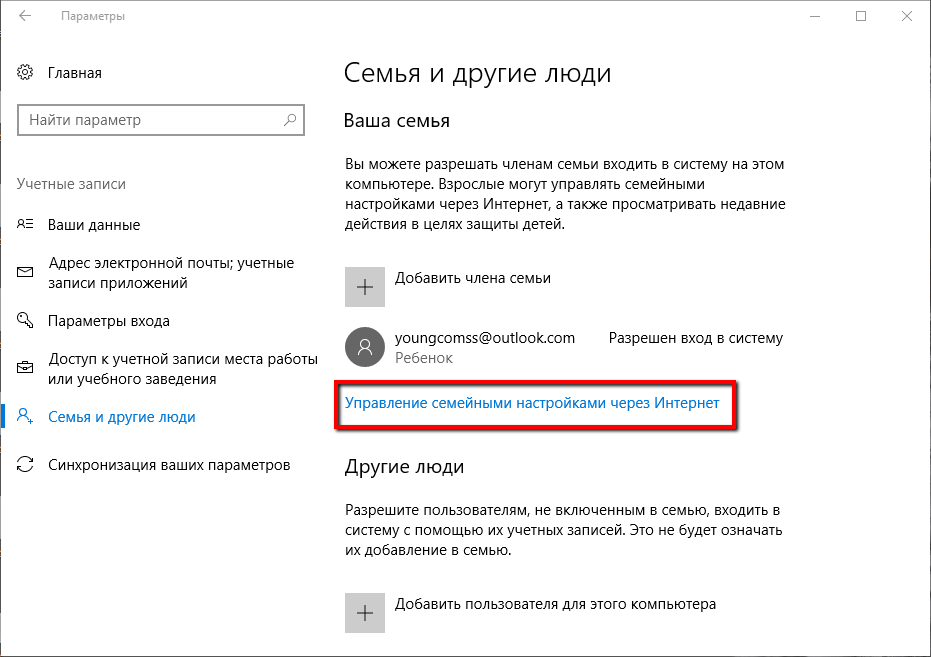The height and width of the screenshot is (657, 931).
Task: Click the plus icon to add another user
Action: click(365, 613)
